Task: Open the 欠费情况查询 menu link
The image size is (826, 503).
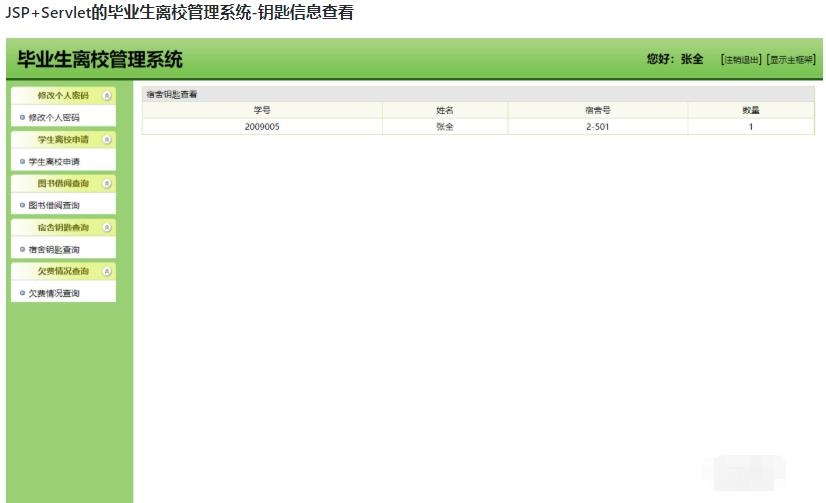Action: coord(54,293)
